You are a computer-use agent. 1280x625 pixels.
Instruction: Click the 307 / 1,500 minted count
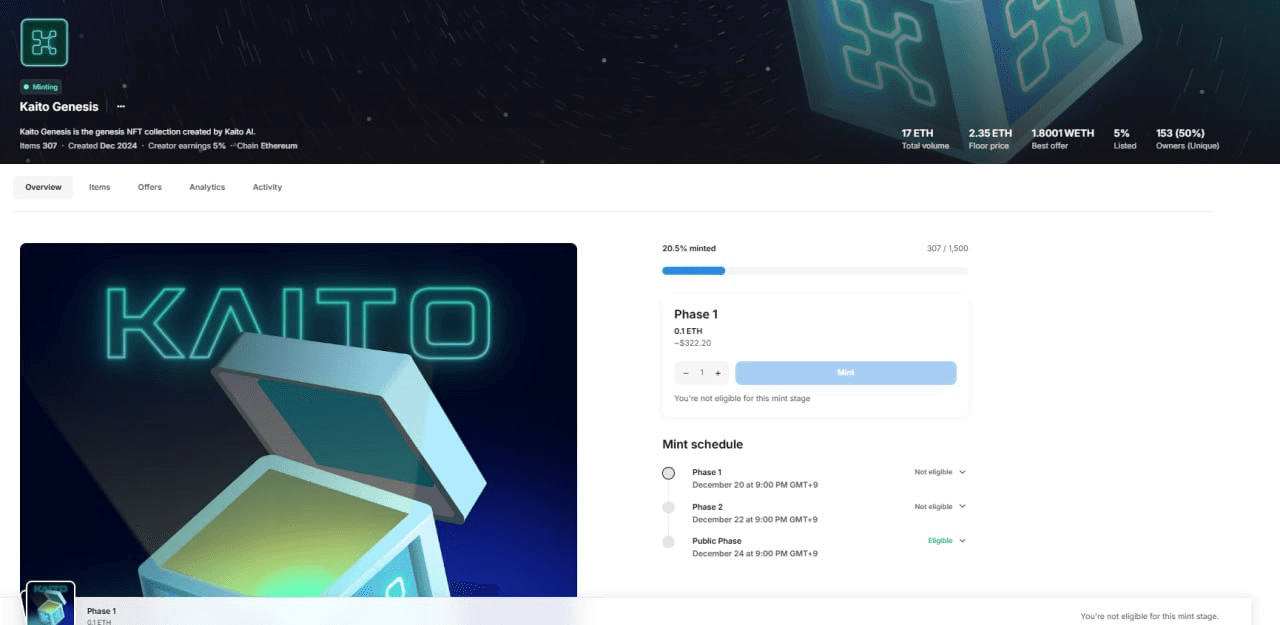point(947,248)
